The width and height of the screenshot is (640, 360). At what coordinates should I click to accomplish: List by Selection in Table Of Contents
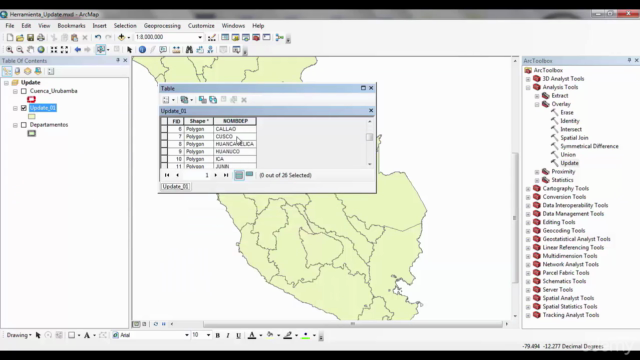coord(38,71)
